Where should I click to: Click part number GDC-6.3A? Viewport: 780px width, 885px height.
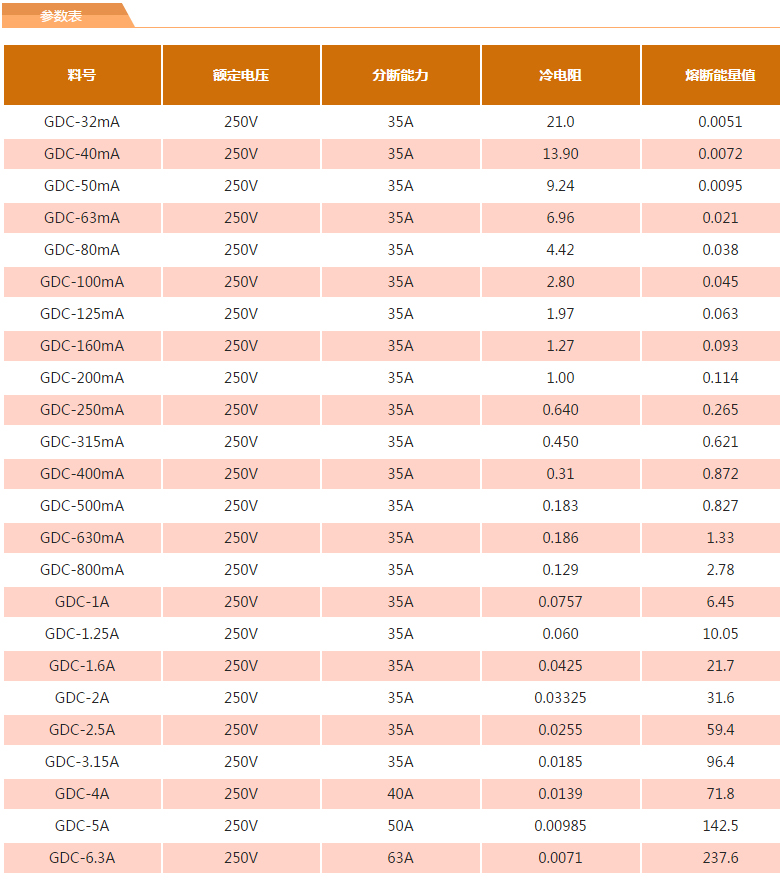[82, 858]
